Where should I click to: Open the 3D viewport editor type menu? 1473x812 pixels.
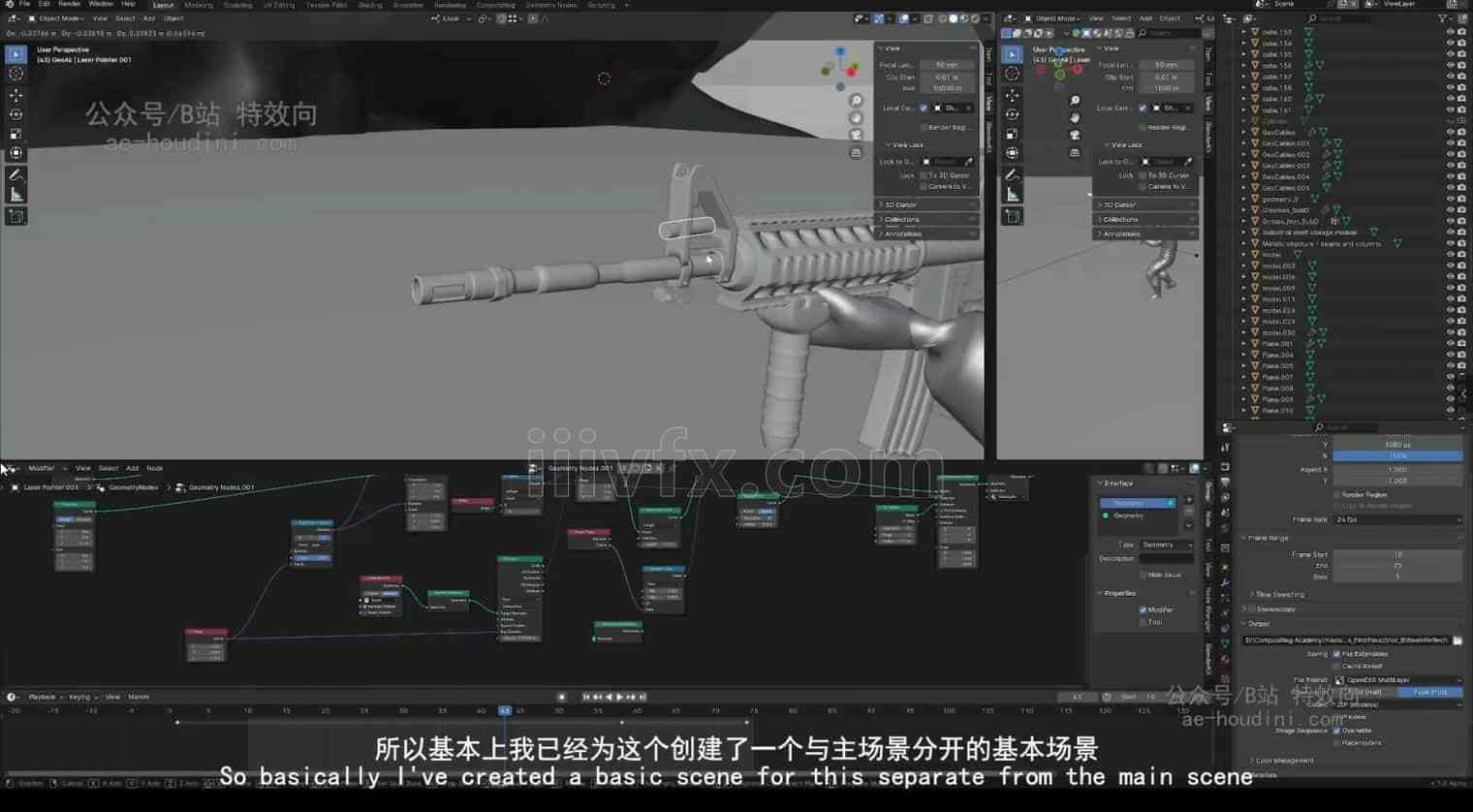point(14,18)
